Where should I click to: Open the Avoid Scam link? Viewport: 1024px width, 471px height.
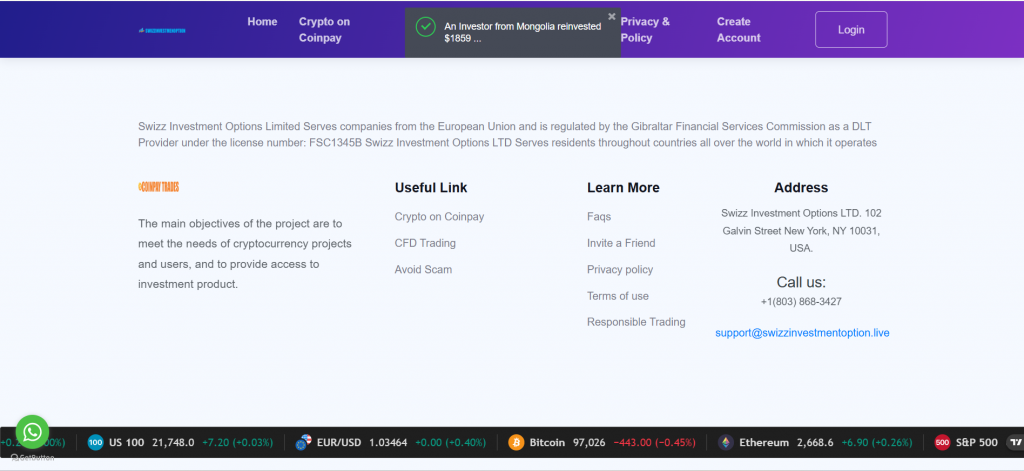(423, 269)
